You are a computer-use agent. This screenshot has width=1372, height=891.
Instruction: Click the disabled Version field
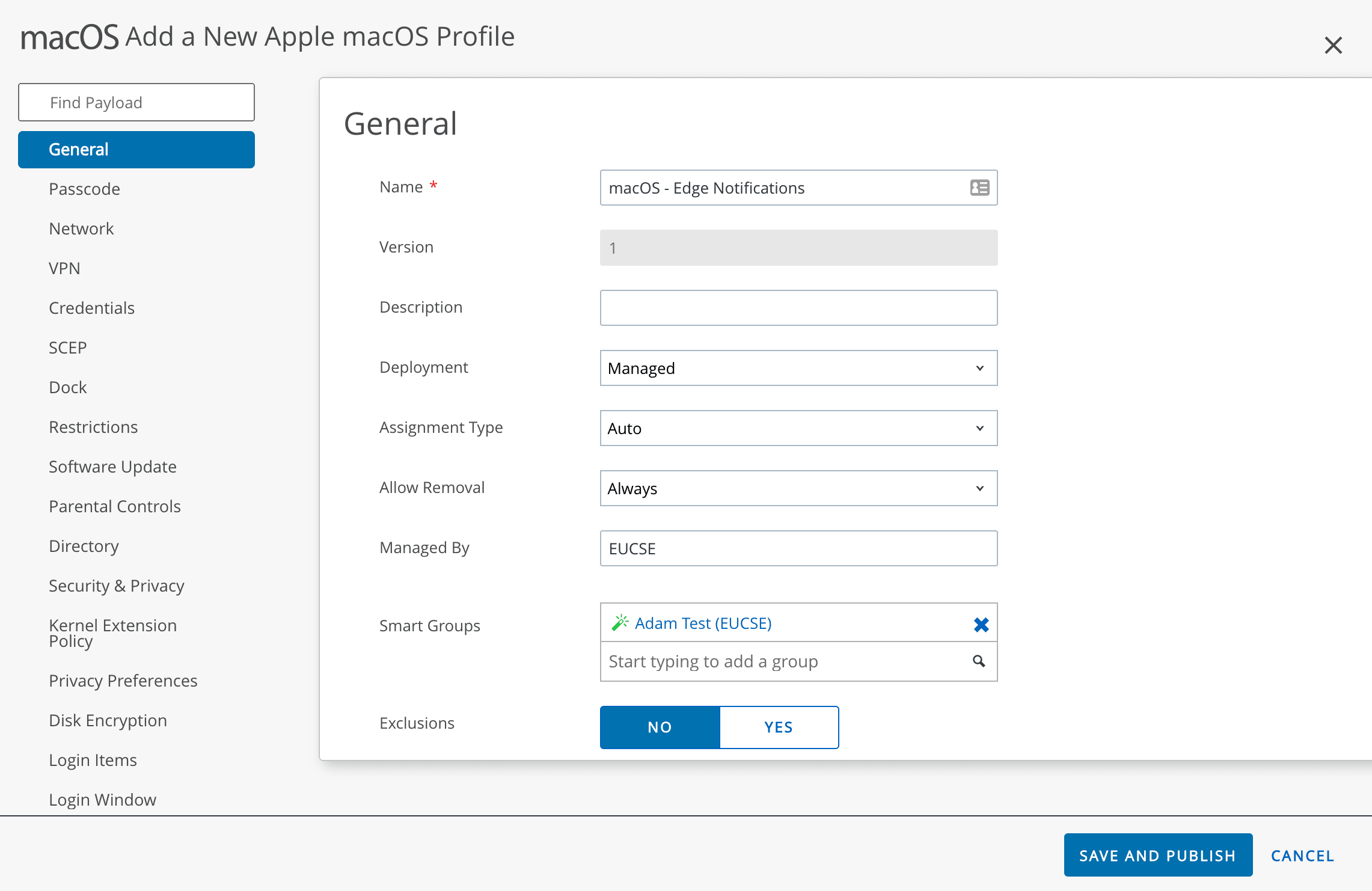[798, 248]
